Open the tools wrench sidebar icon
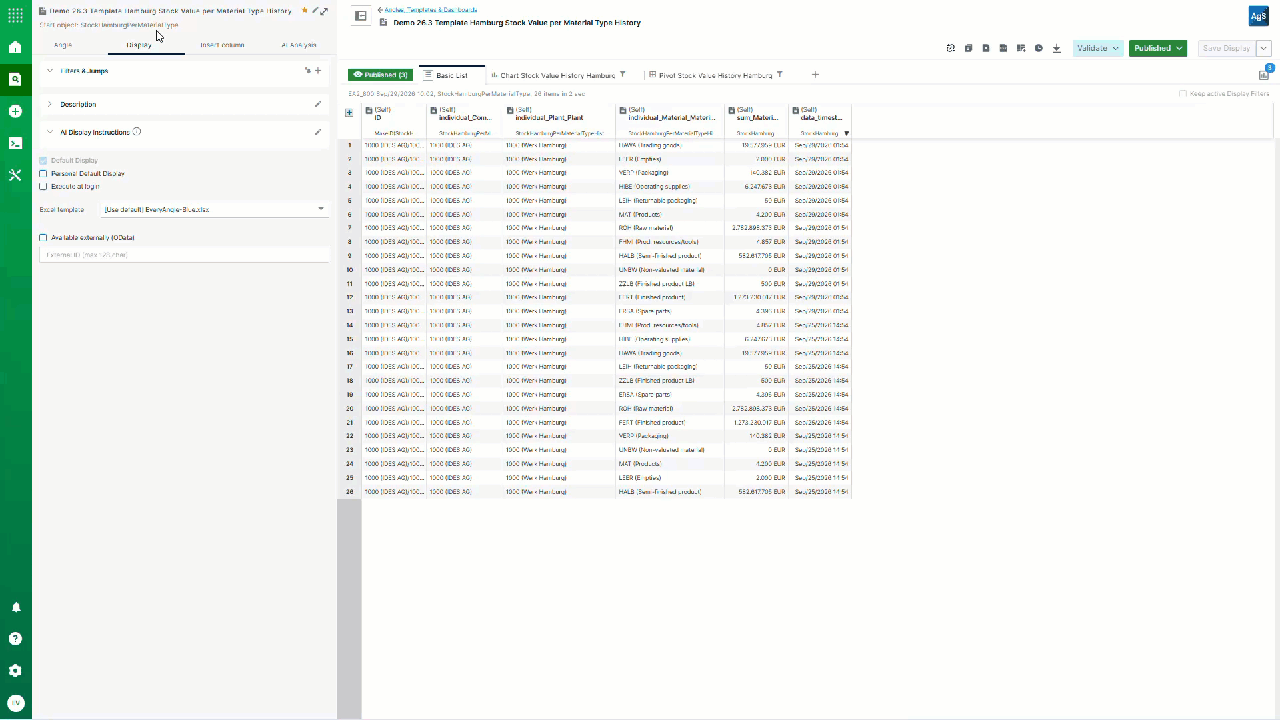Screen dimensions: 1280x720 click(x=15, y=175)
